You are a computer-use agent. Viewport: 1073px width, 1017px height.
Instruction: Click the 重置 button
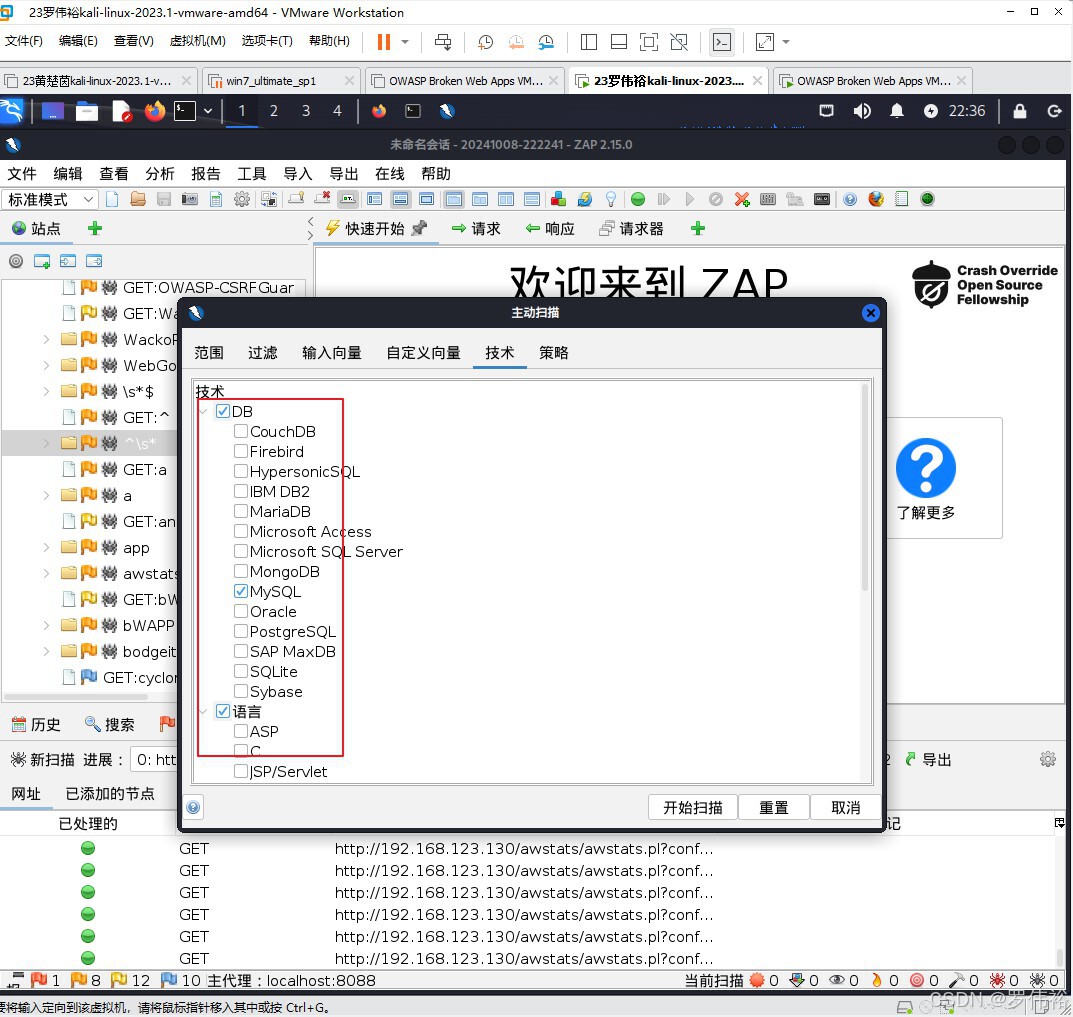tap(774, 808)
